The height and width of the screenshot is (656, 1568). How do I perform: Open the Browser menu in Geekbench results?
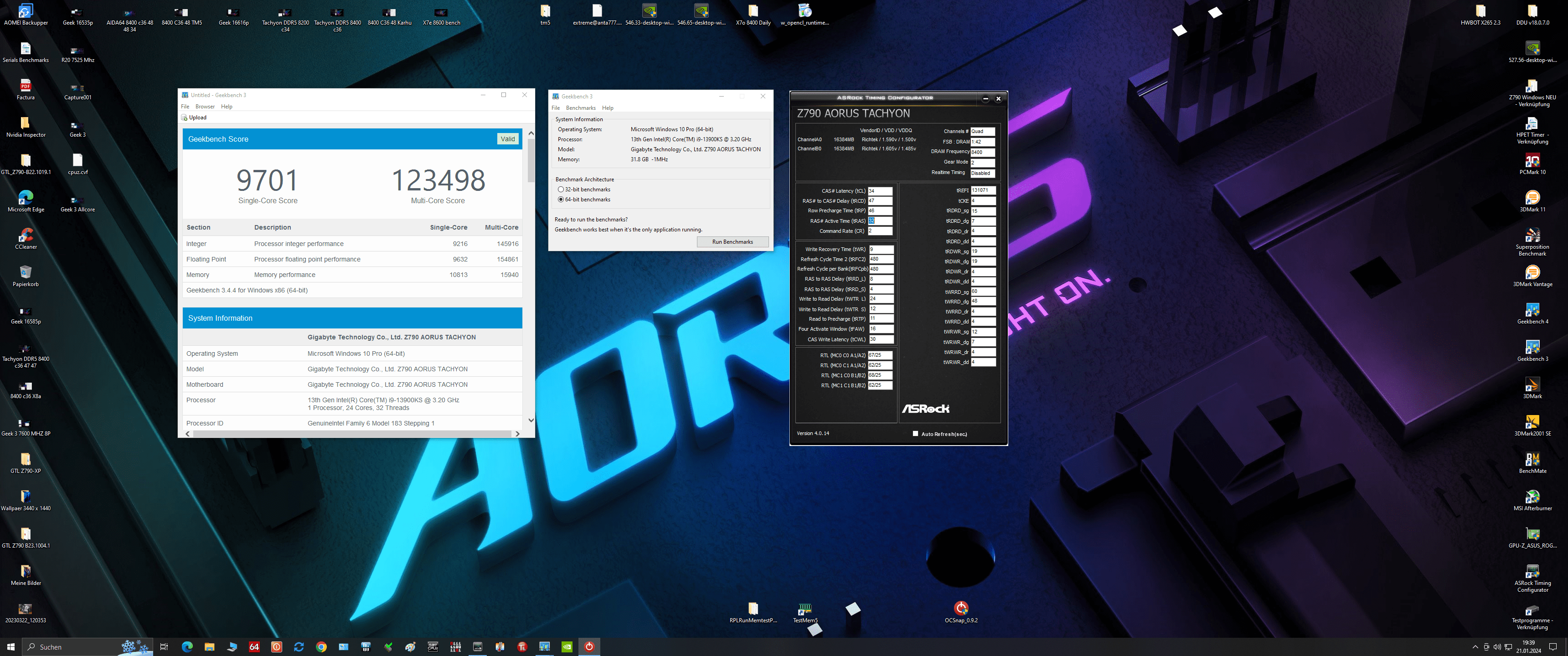pos(205,107)
